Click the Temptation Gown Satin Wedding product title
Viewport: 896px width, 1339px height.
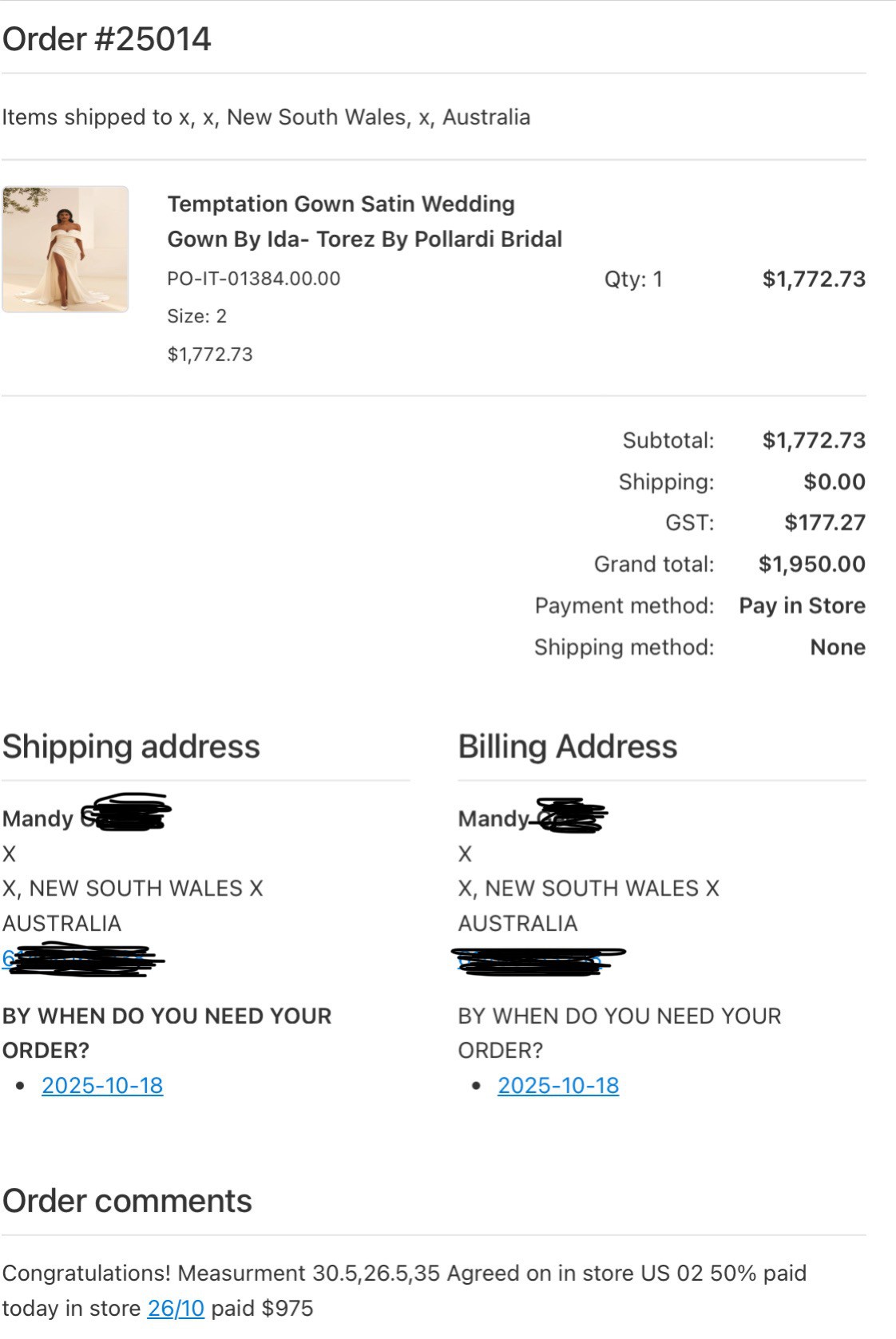(365, 221)
